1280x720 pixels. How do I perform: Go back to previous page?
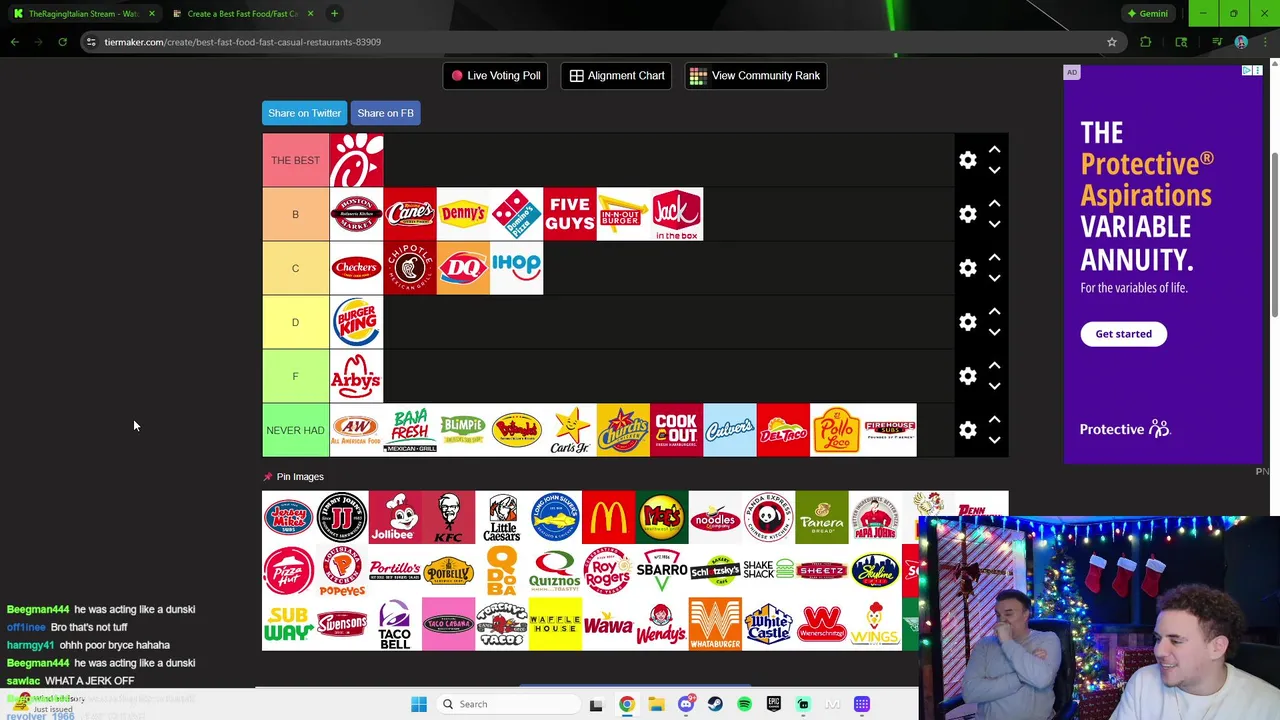point(14,42)
